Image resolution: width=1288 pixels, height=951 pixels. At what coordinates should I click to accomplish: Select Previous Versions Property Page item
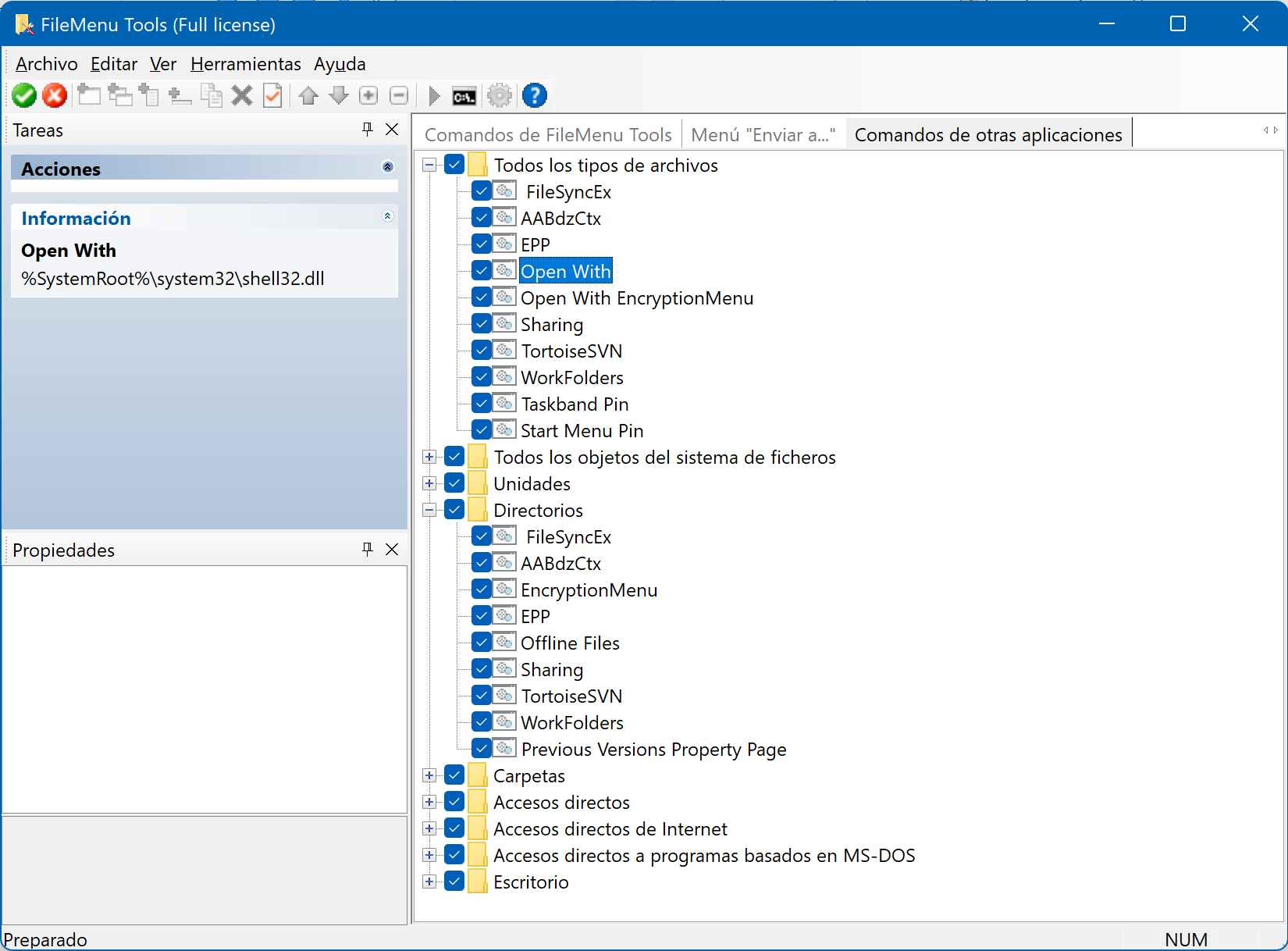pos(654,749)
